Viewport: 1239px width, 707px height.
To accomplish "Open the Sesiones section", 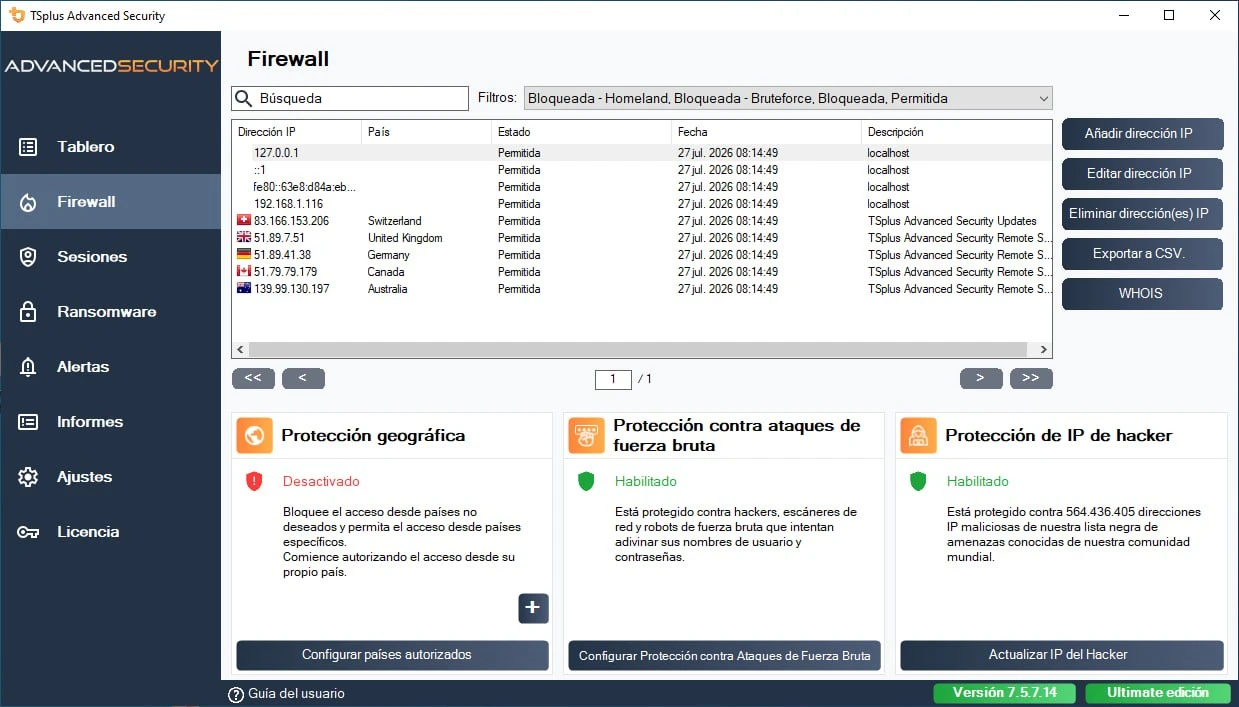I will [110, 257].
